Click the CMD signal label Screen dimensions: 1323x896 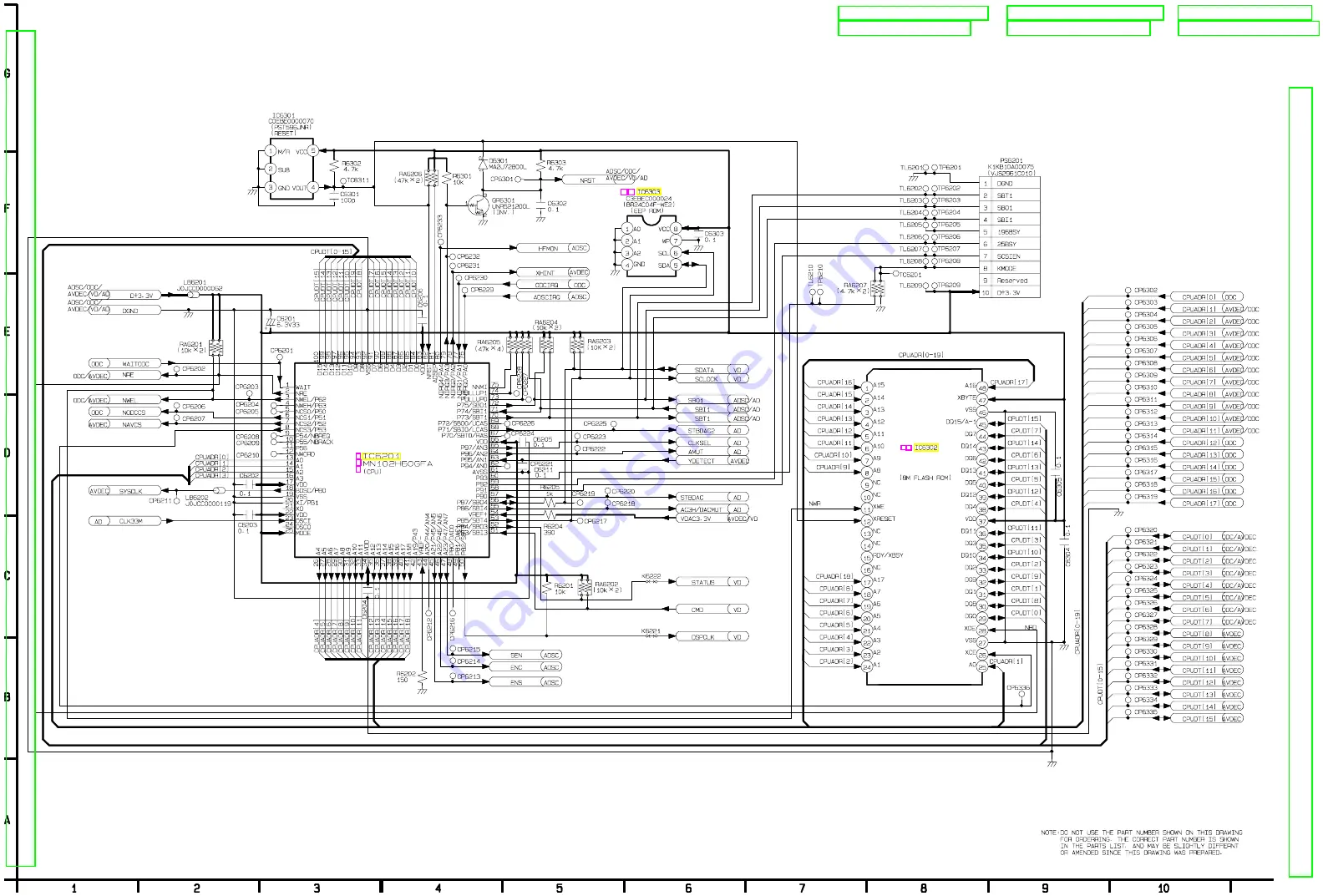[x=697, y=610]
